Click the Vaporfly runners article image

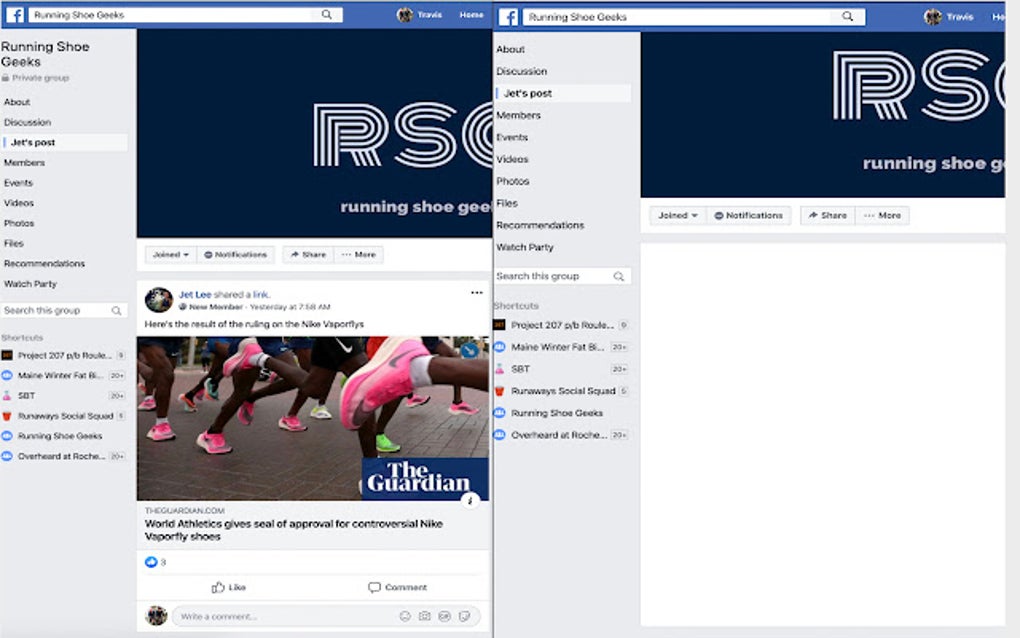[x=313, y=418]
